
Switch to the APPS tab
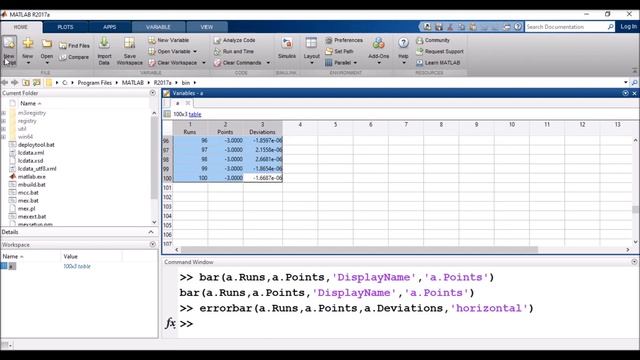109,27
